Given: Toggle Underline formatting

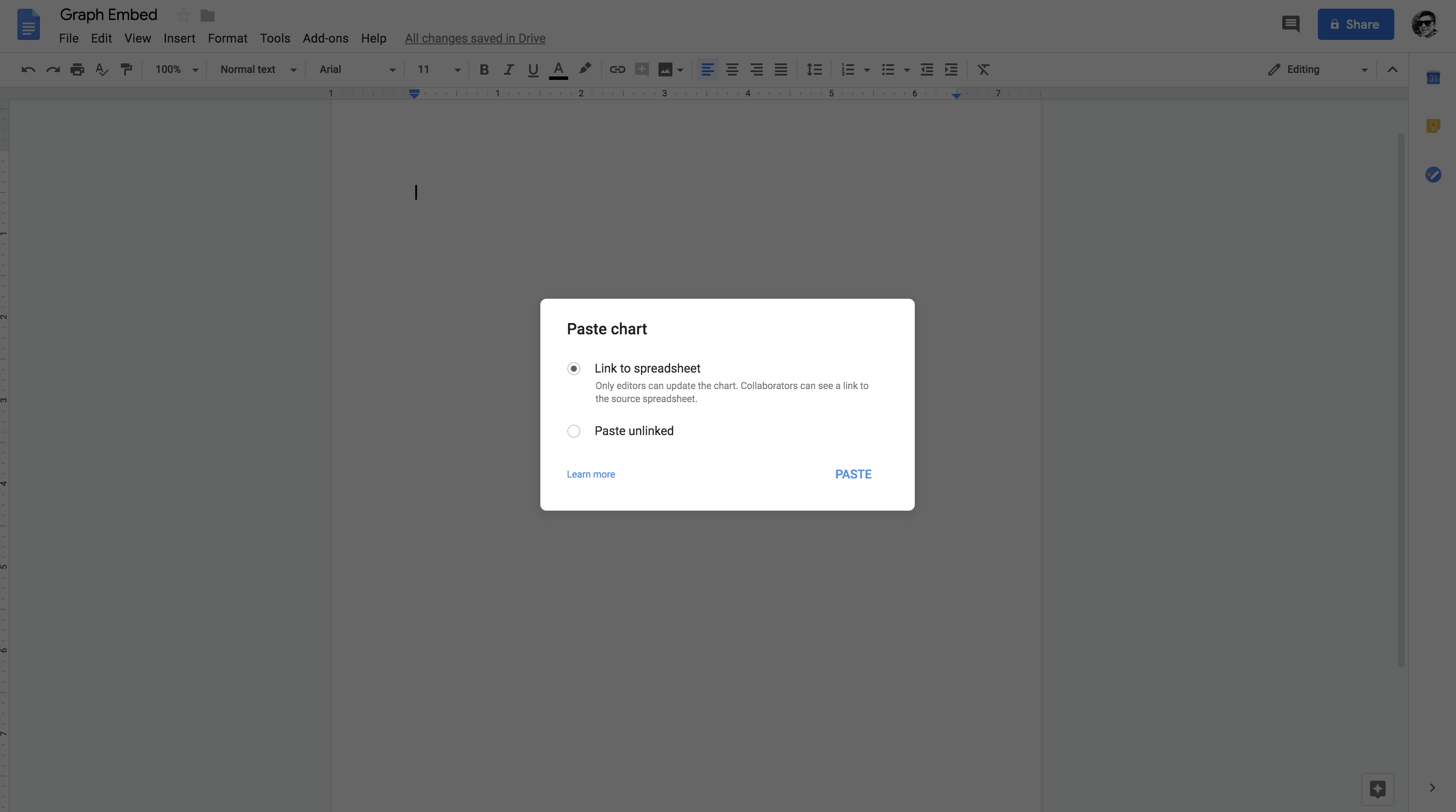Looking at the screenshot, I should coord(533,69).
